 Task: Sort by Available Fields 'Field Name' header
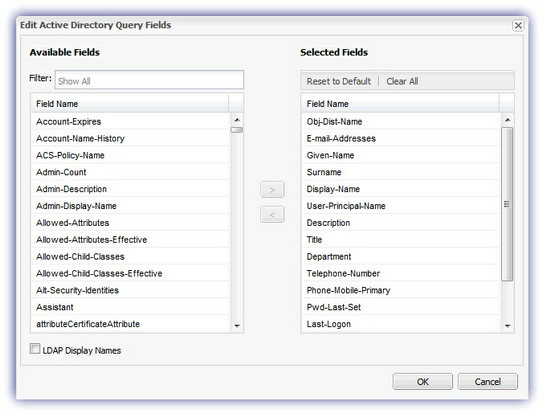(130, 104)
